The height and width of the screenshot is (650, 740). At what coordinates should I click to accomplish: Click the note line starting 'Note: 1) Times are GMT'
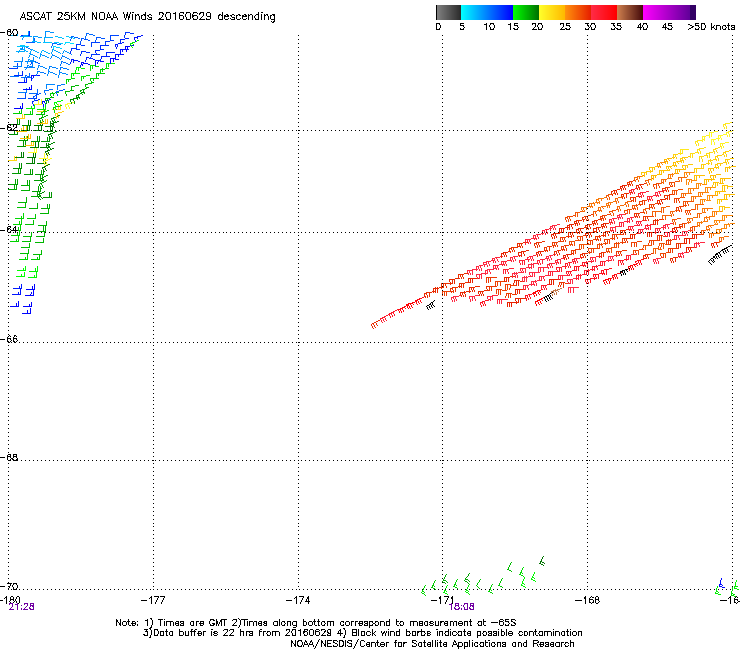coord(316,623)
